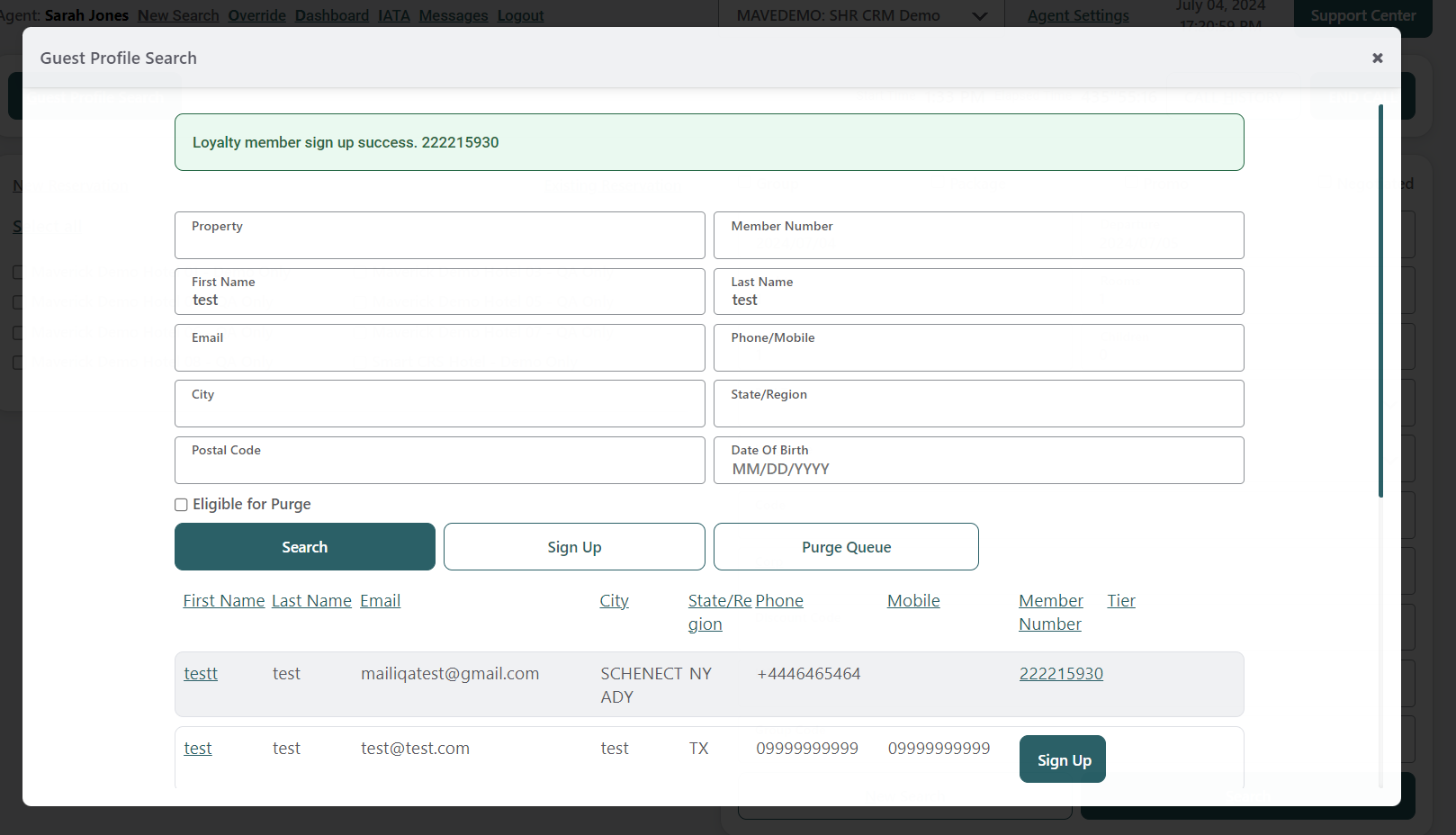Click the Date Of Birth field
The width and height of the screenshot is (1456, 835).
[979, 461]
